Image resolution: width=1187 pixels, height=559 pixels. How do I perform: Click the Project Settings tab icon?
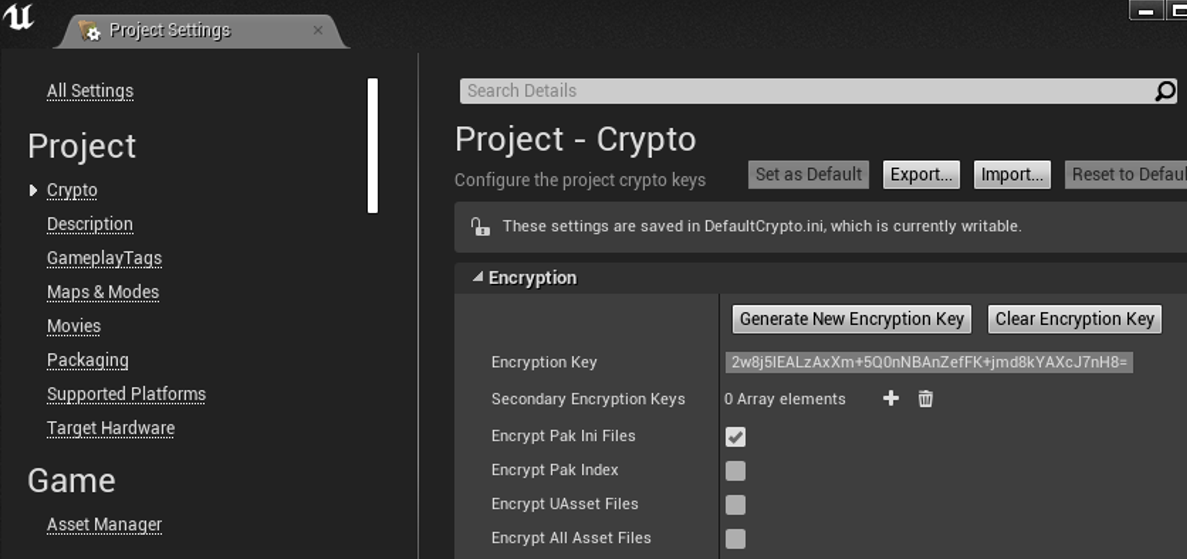90,31
